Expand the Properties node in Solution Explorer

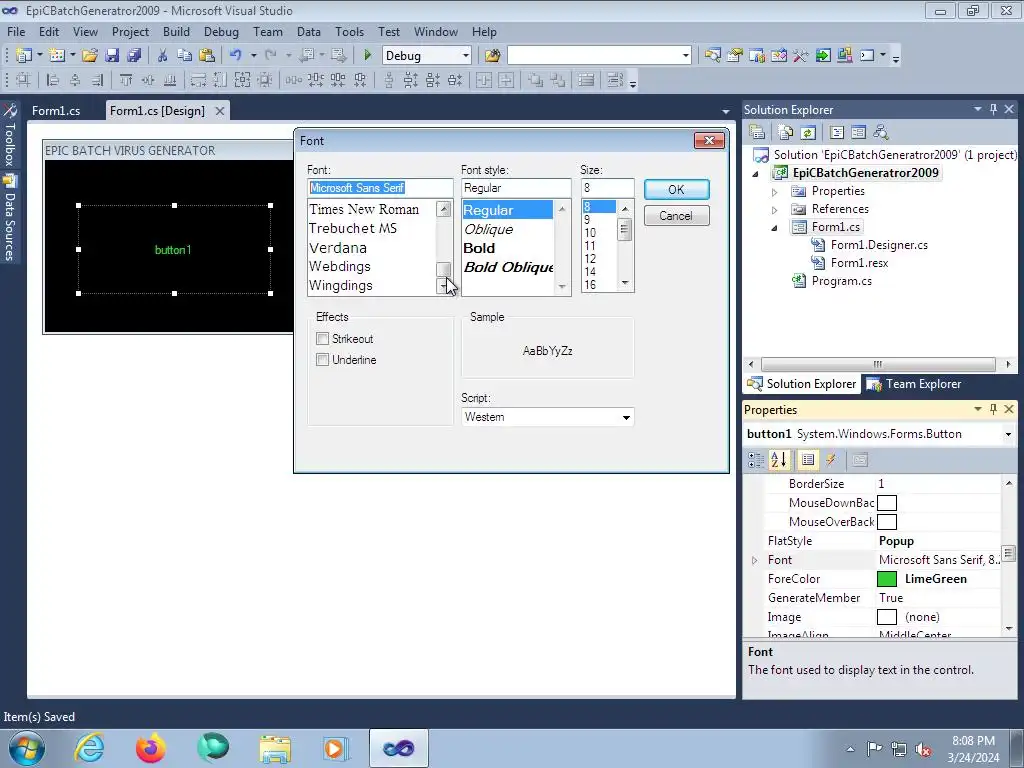(775, 192)
